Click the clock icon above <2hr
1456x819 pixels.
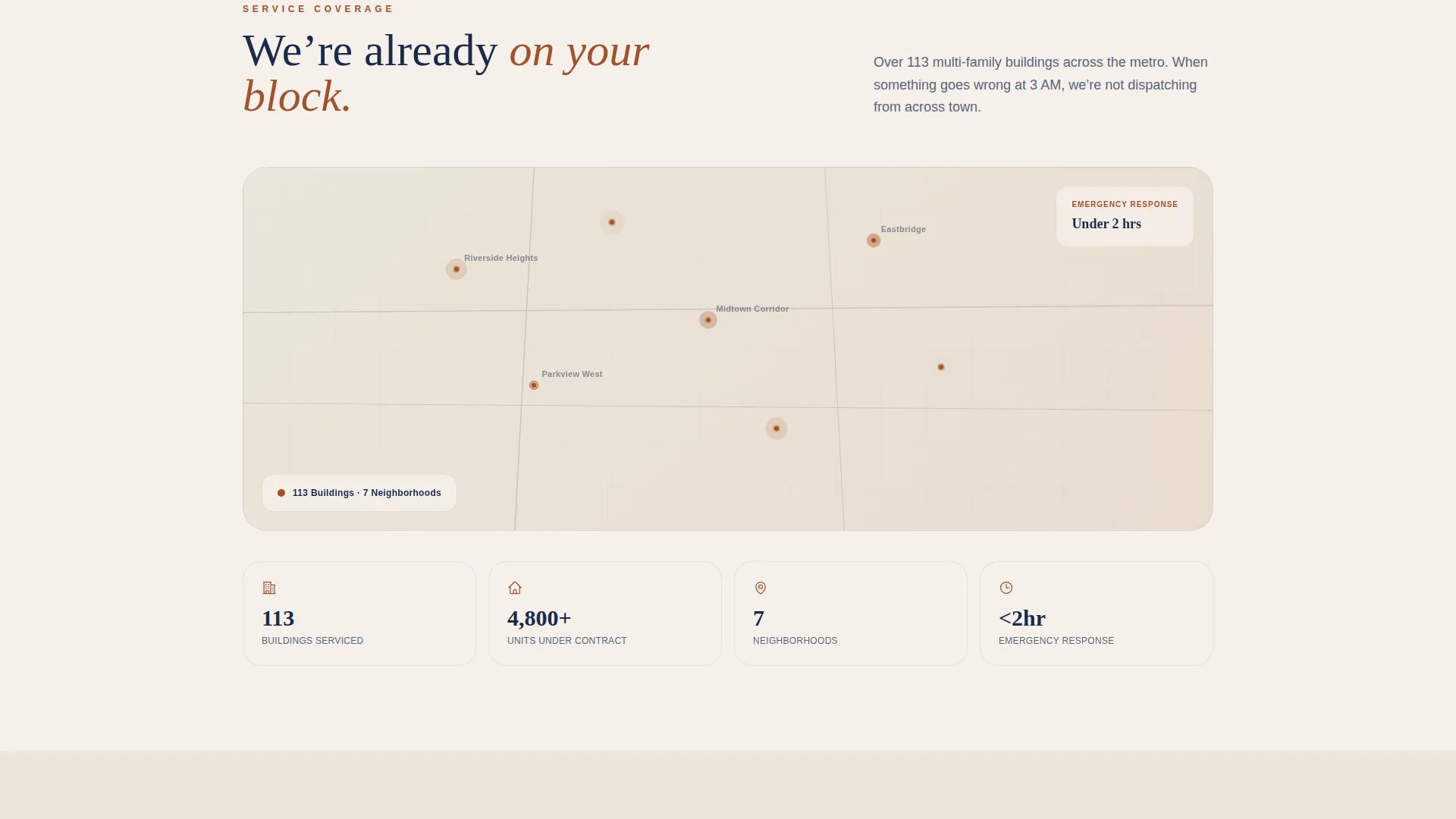tap(1006, 588)
